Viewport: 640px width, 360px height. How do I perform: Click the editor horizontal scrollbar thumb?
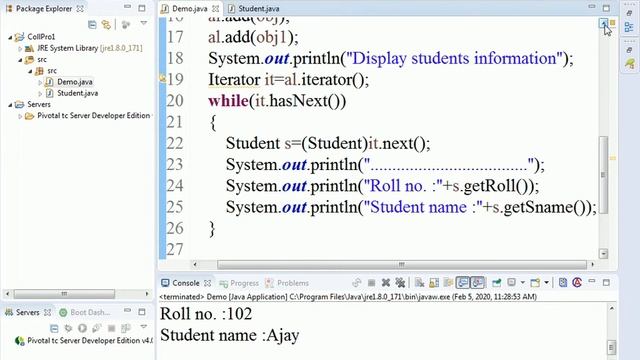click(x=402, y=265)
